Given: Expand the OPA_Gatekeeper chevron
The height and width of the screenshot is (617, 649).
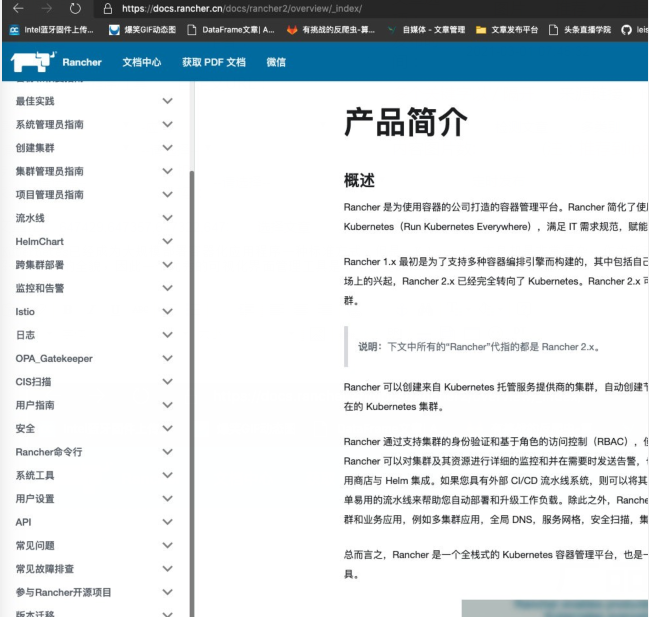Looking at the screenshot, I should [x=167, y=358].
